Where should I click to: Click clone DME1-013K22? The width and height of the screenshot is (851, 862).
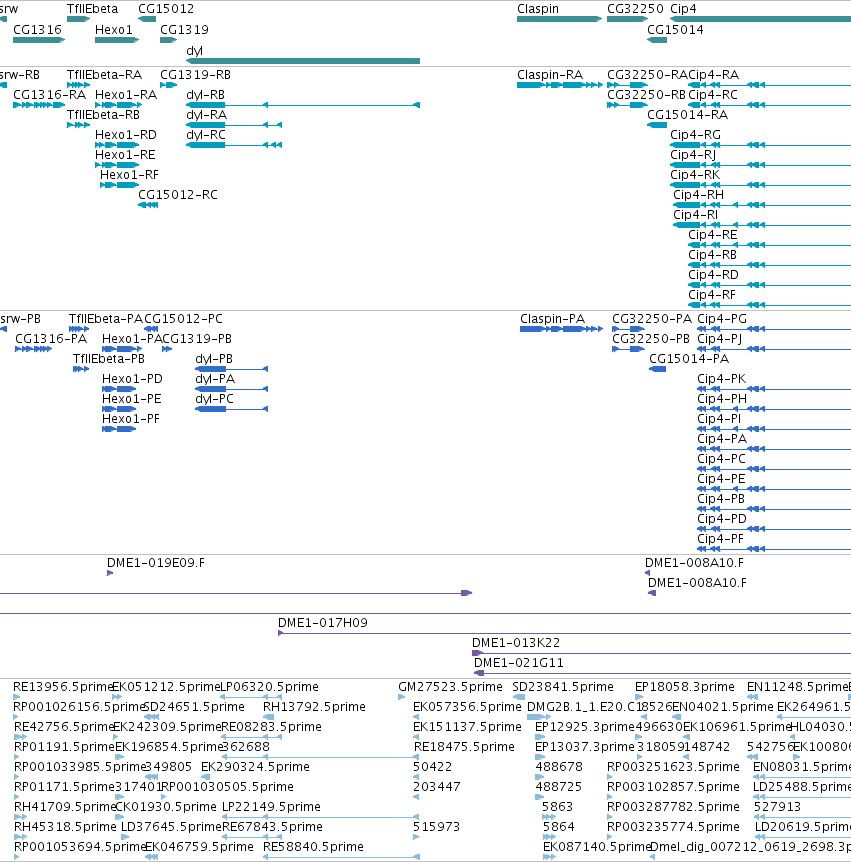point(661,653)
